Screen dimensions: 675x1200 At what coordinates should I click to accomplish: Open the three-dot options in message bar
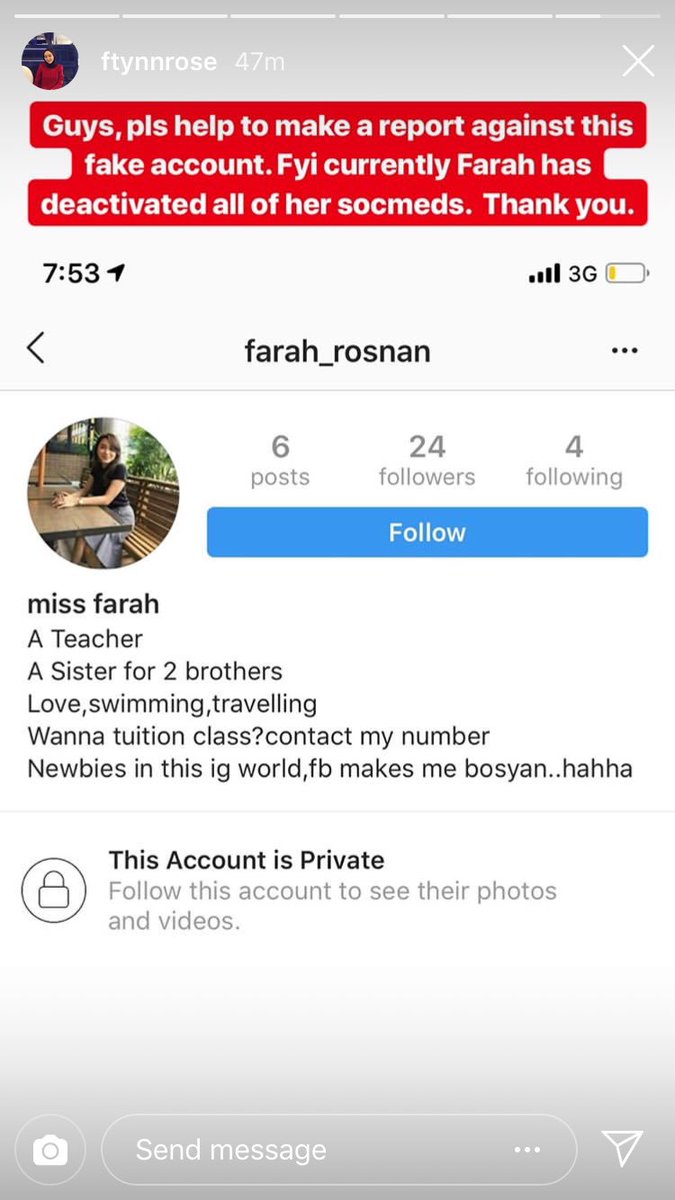point(527,1151)
